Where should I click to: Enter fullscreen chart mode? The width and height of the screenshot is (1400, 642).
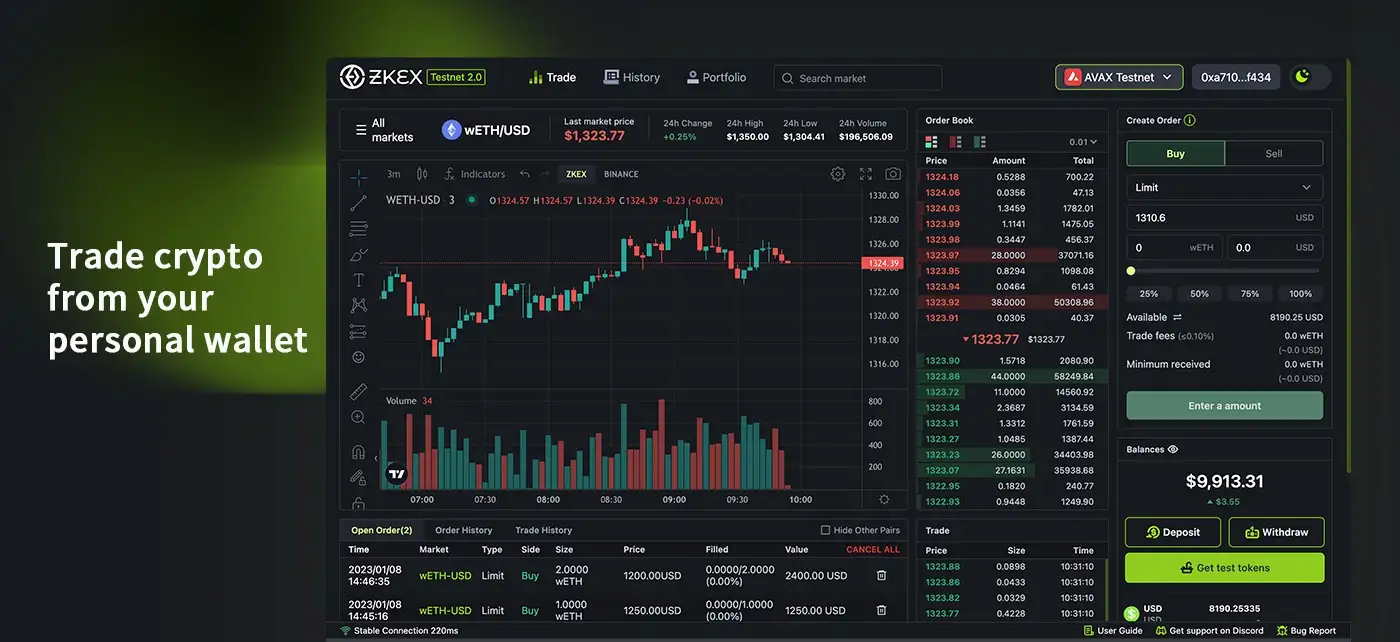click(x=866, y=174)
